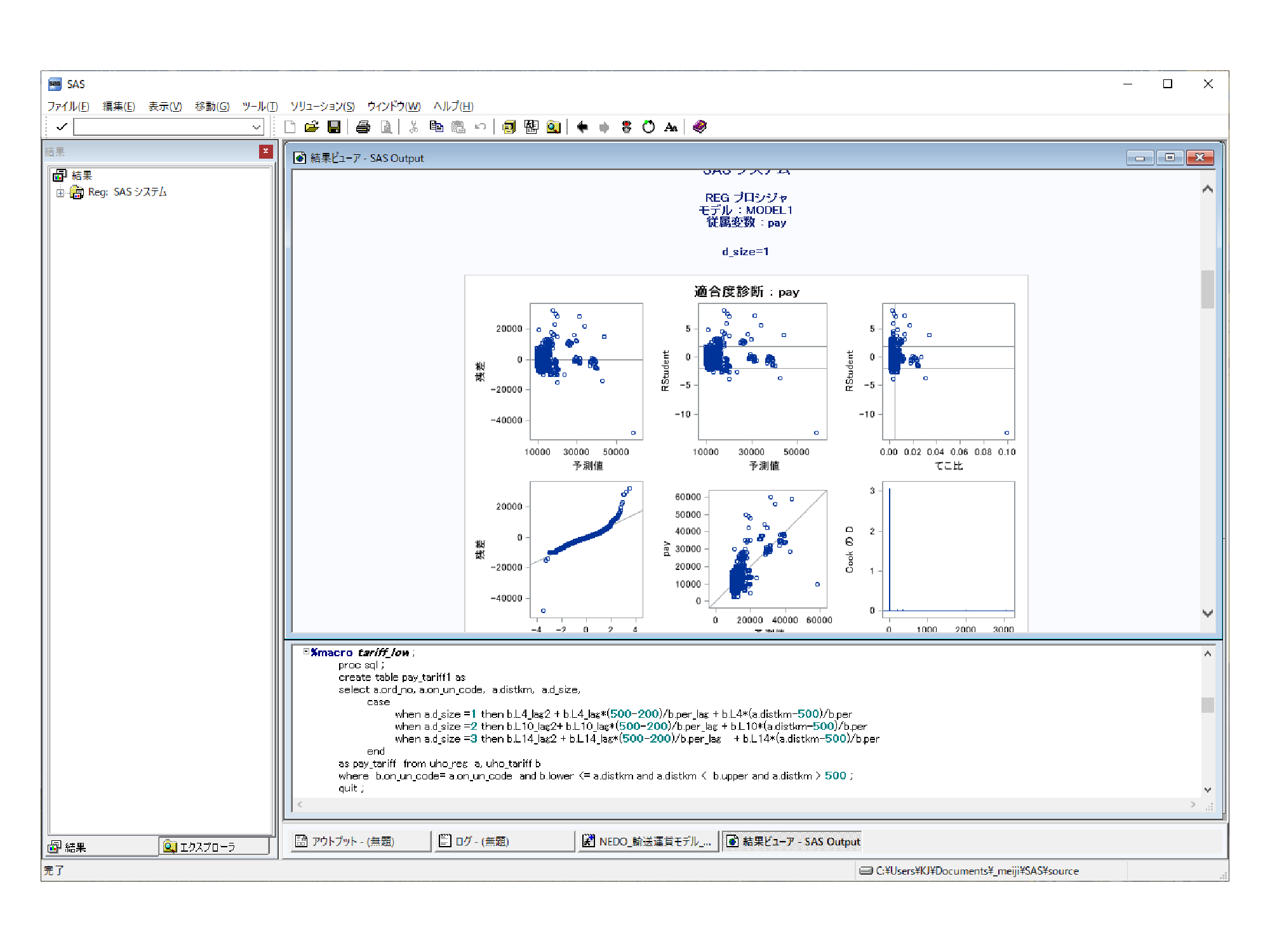Open the ウィンドウ(W) menu
1270x952 pixels.
pos(394,106)
